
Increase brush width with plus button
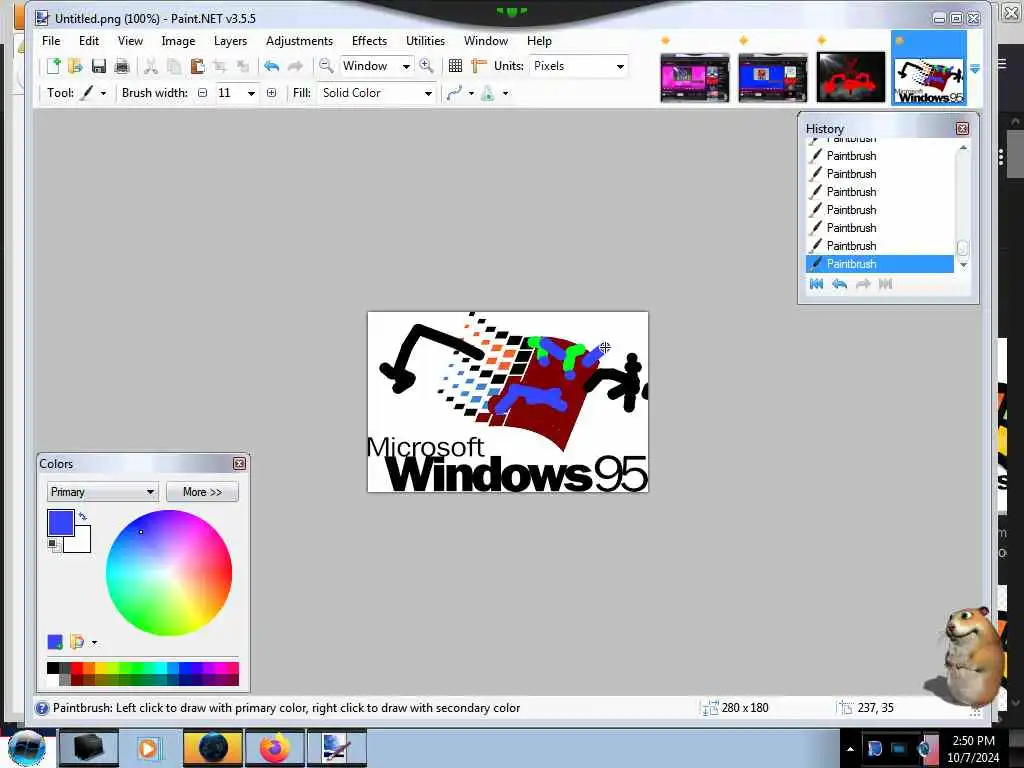pyautogui.click(x=272, y=93)
